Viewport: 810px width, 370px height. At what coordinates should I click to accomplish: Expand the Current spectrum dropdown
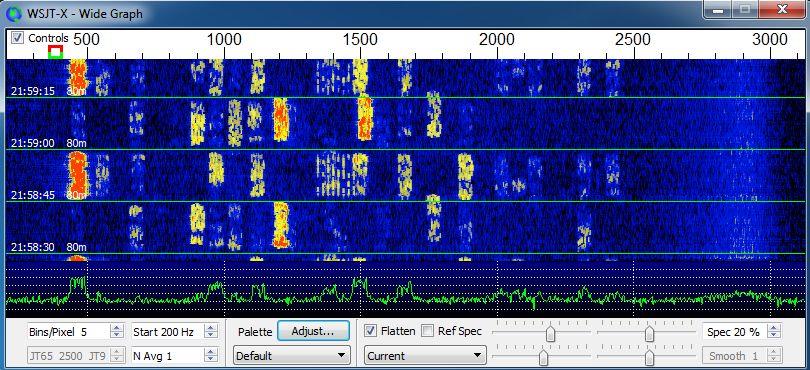click(x=425, y=356)
